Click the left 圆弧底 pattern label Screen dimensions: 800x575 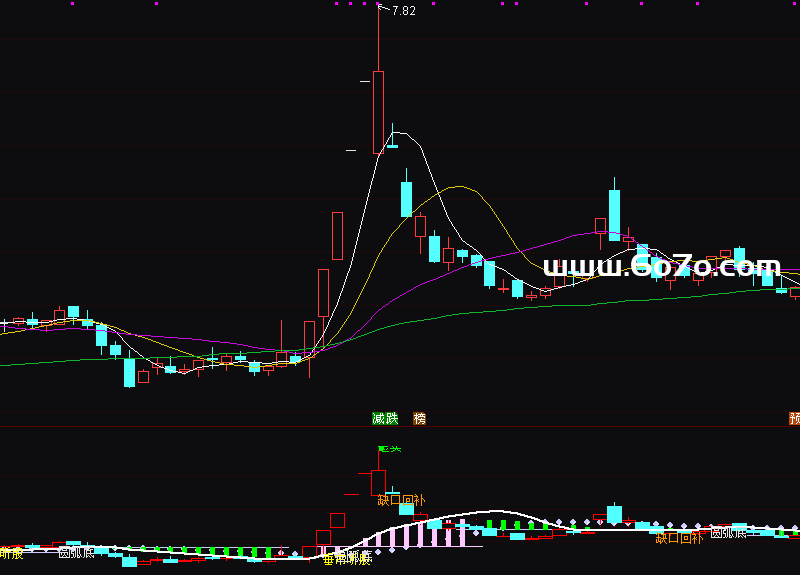click(76, 552)
